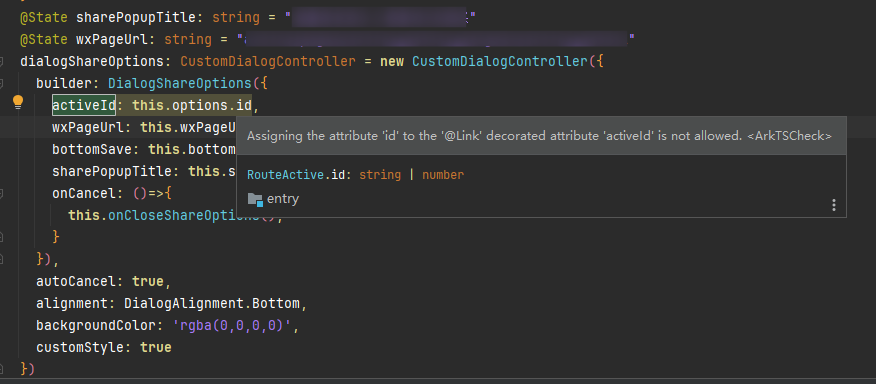Click the Bottom enum member

point(275,304)
